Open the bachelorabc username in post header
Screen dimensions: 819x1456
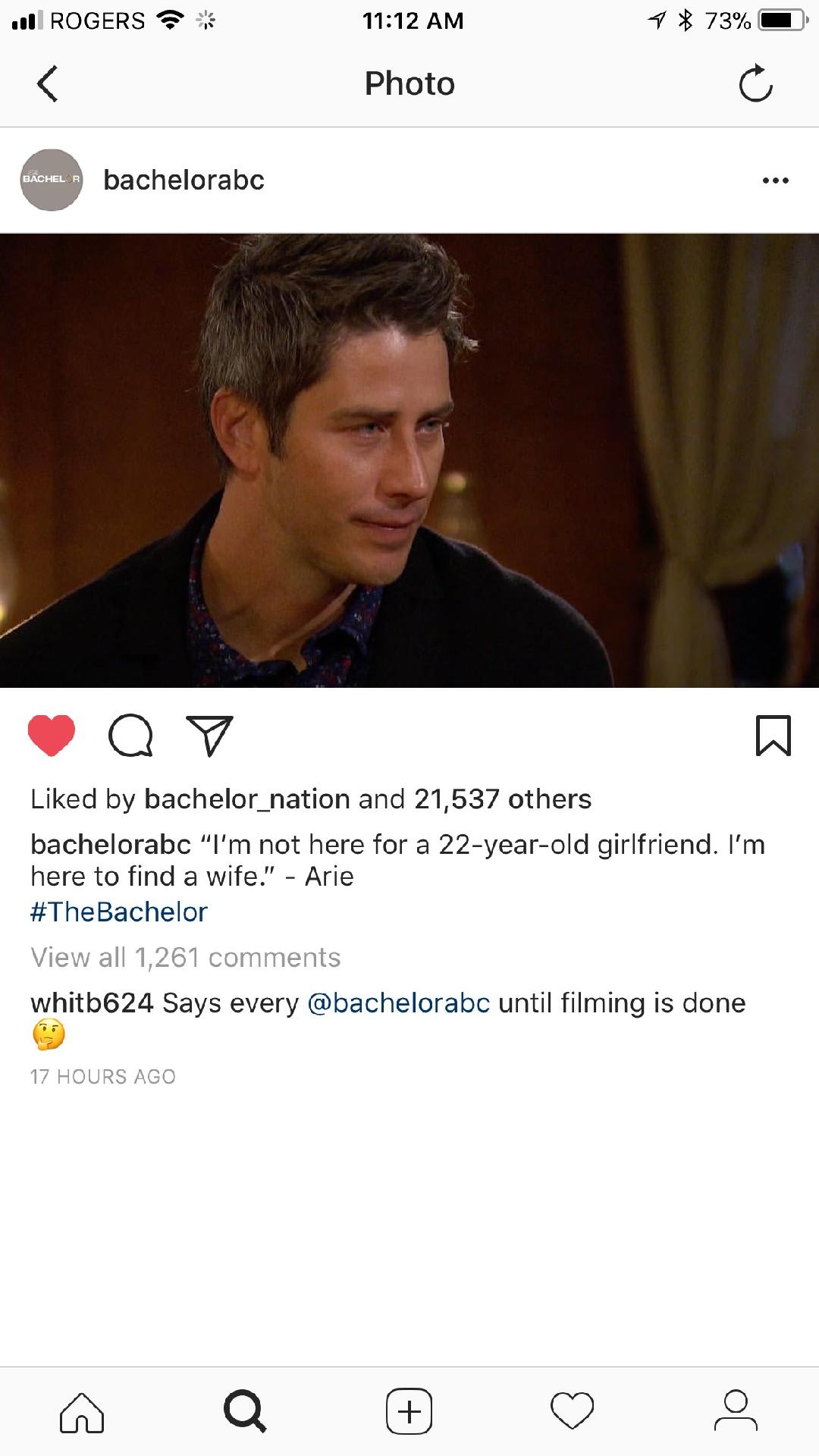[184, 180]
